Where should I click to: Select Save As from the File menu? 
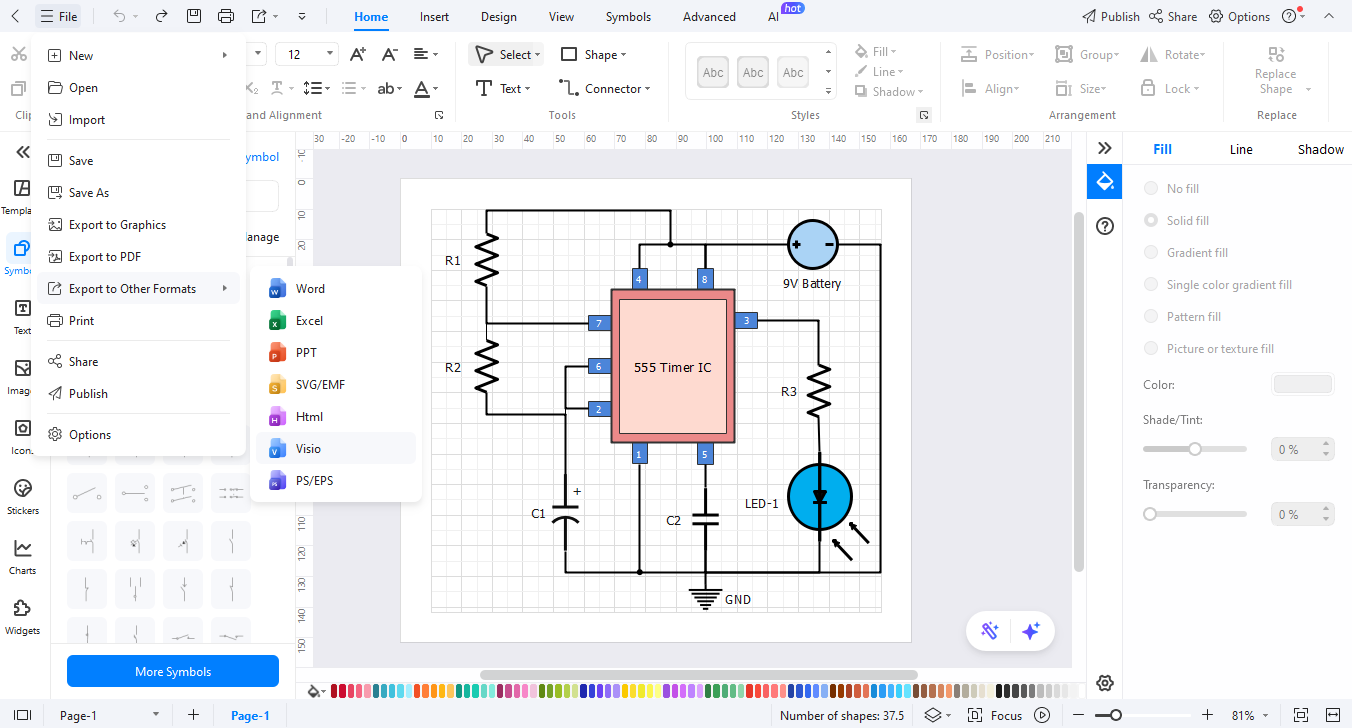tap(138, 192)
